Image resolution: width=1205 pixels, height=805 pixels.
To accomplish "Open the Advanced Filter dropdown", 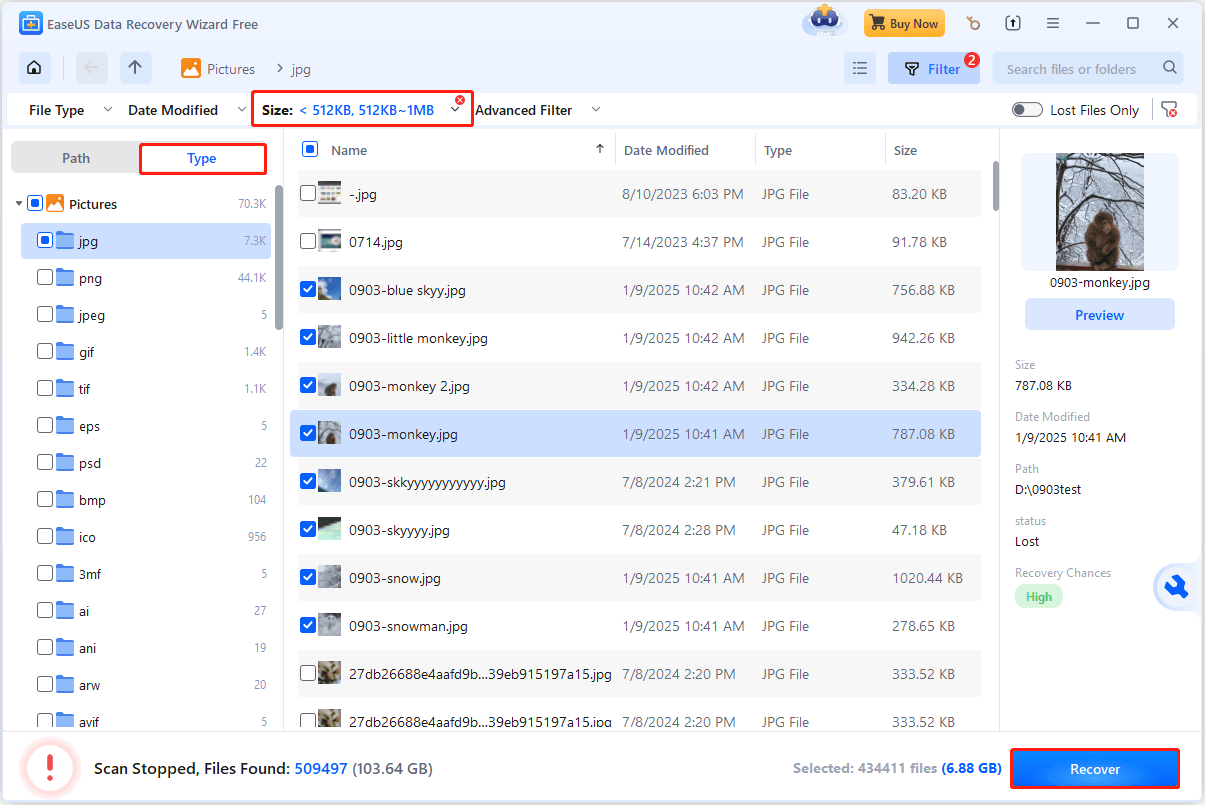I will 537,110.
